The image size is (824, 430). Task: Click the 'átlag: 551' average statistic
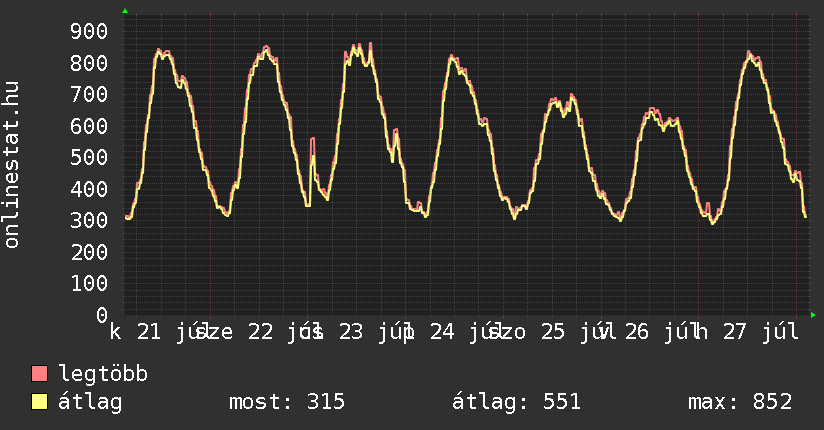[517, 402]
